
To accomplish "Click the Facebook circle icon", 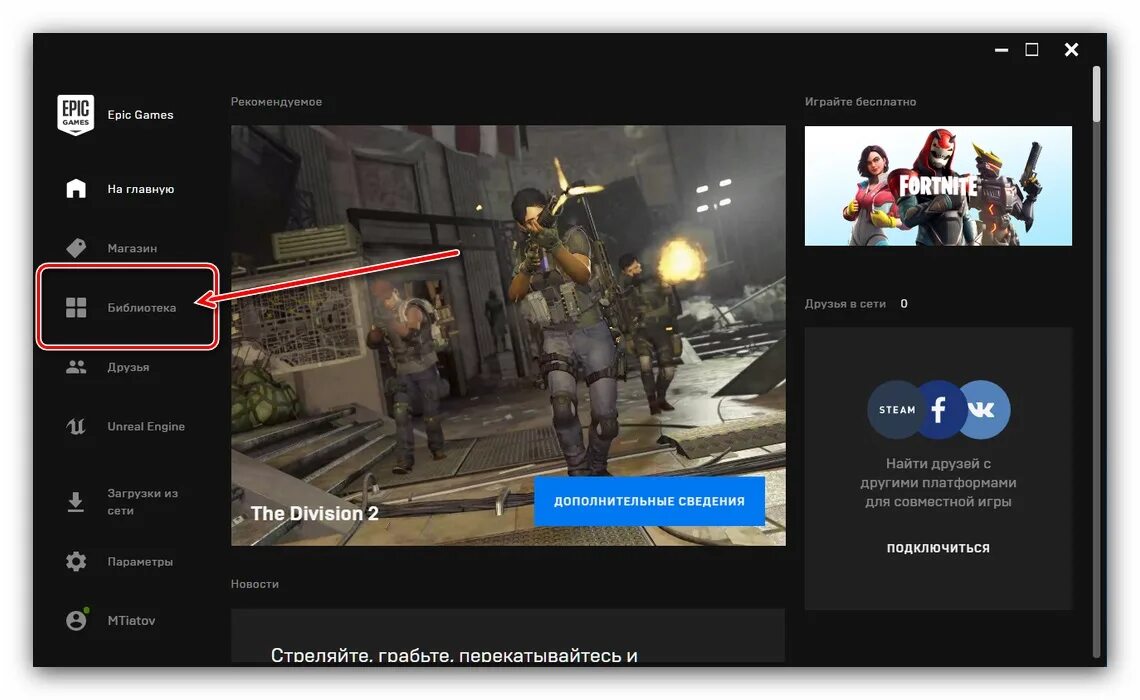I will pos(939,409).
